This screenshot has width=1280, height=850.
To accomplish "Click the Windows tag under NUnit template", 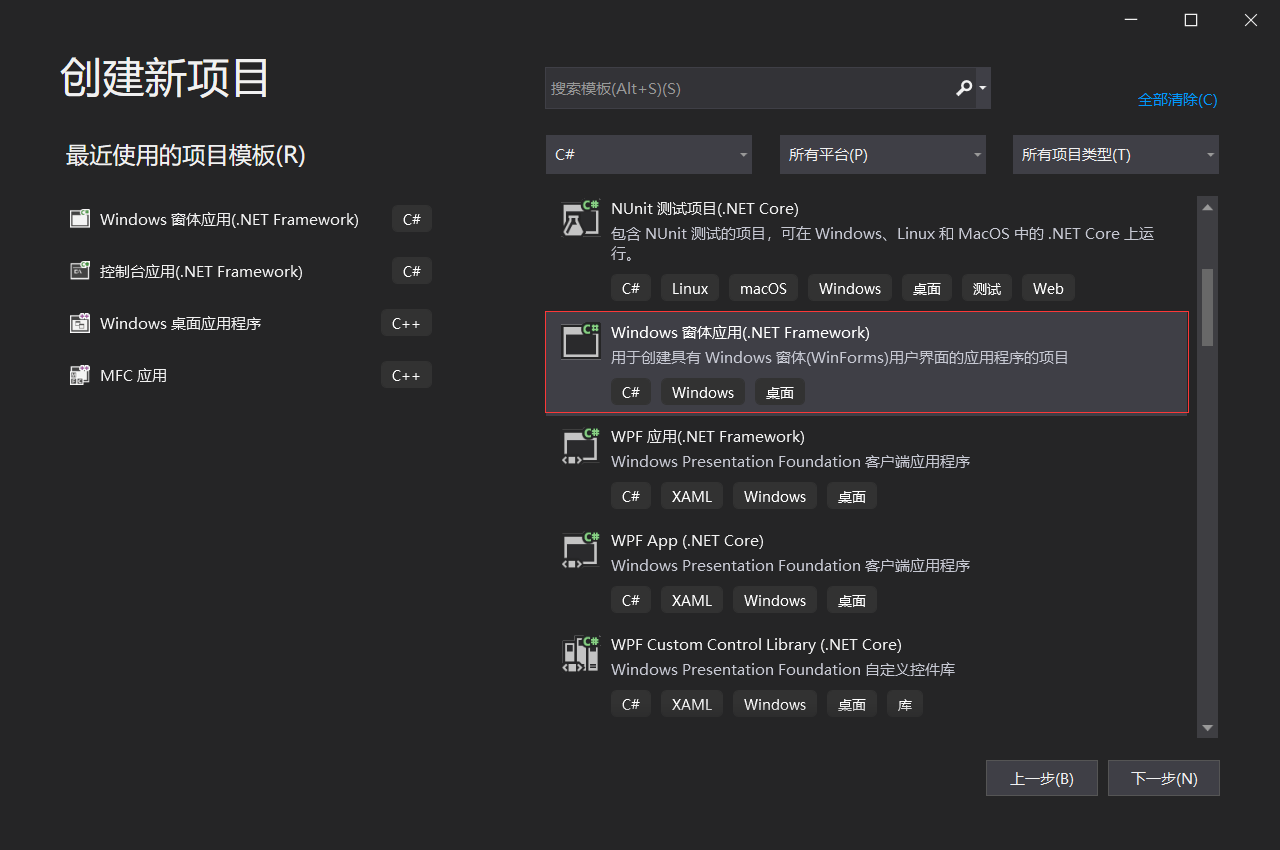I will point(850,288).
